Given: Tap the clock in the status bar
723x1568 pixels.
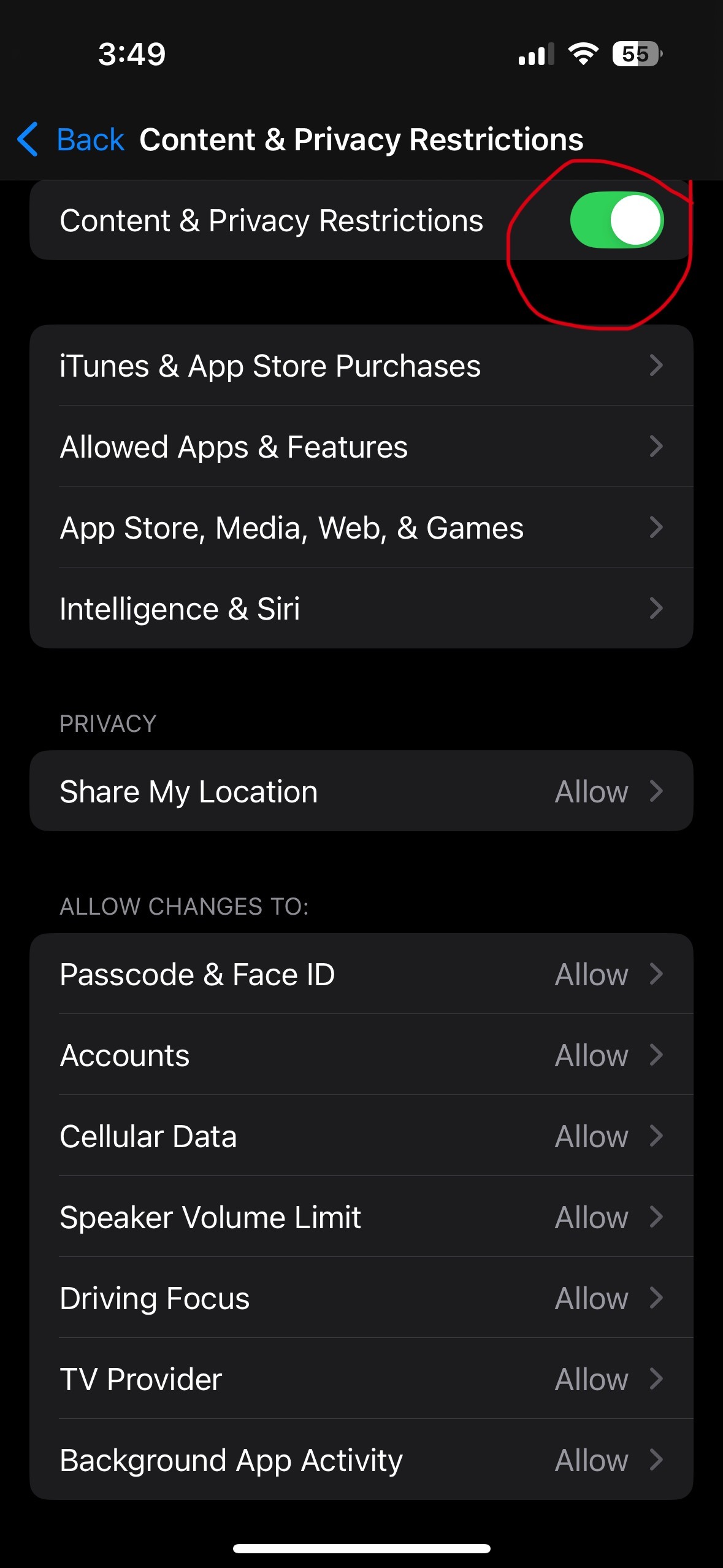Looking at the screenshot, I should [x=132, y=54].
